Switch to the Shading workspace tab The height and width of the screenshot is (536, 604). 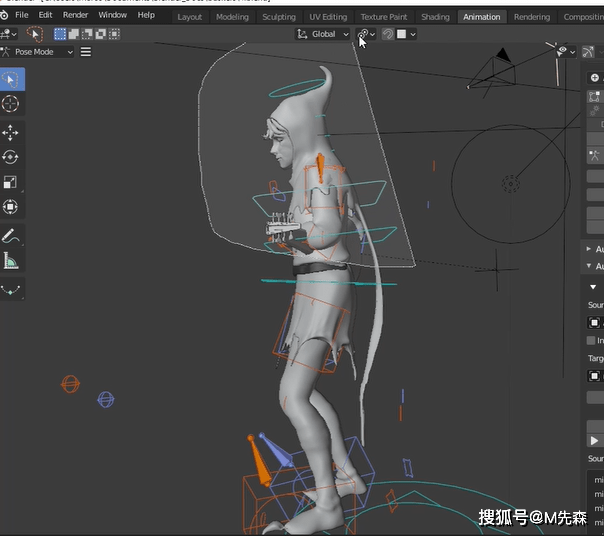click(435, 17)
